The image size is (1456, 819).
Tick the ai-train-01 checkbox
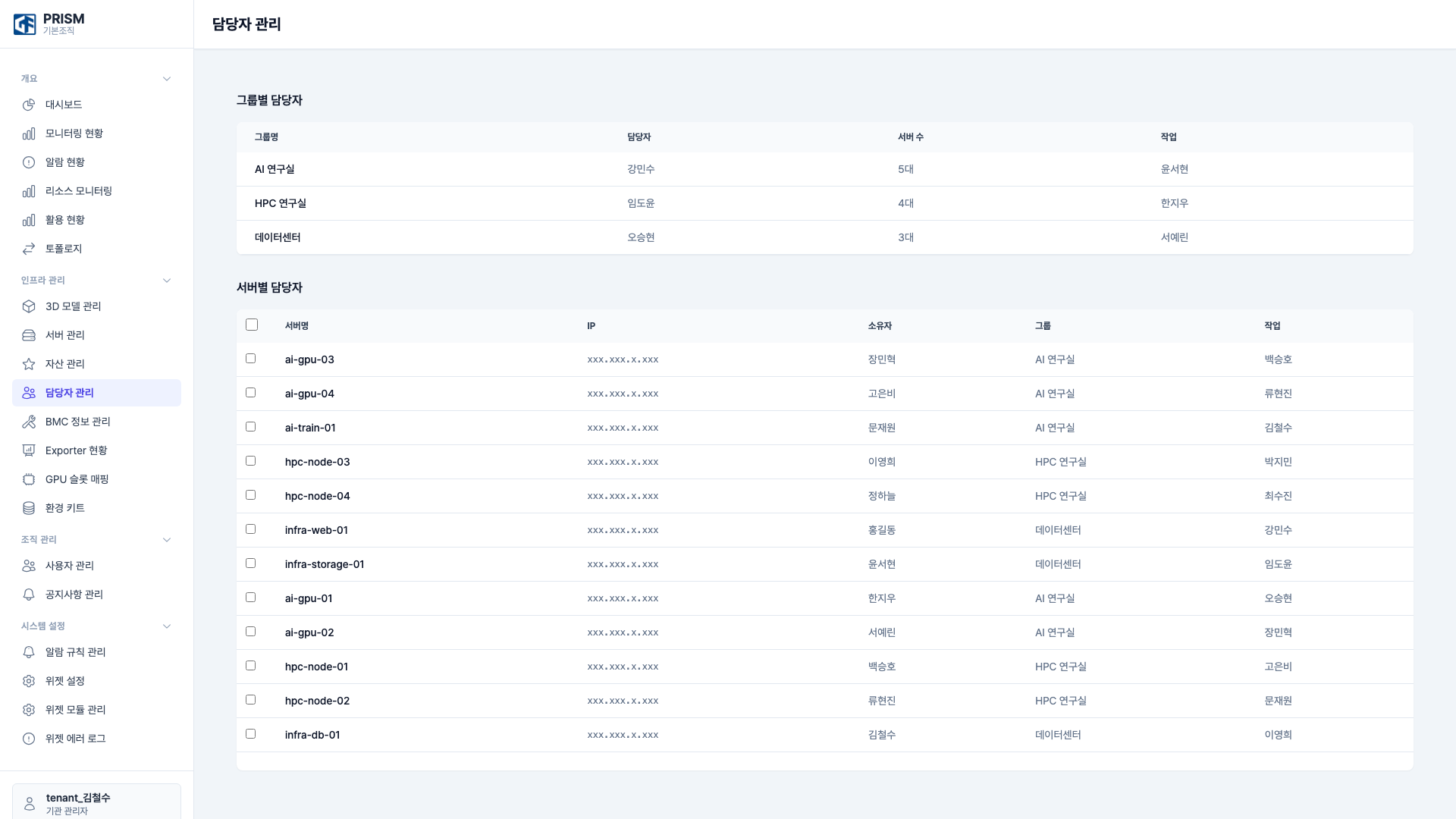click(x=251, y=427)
